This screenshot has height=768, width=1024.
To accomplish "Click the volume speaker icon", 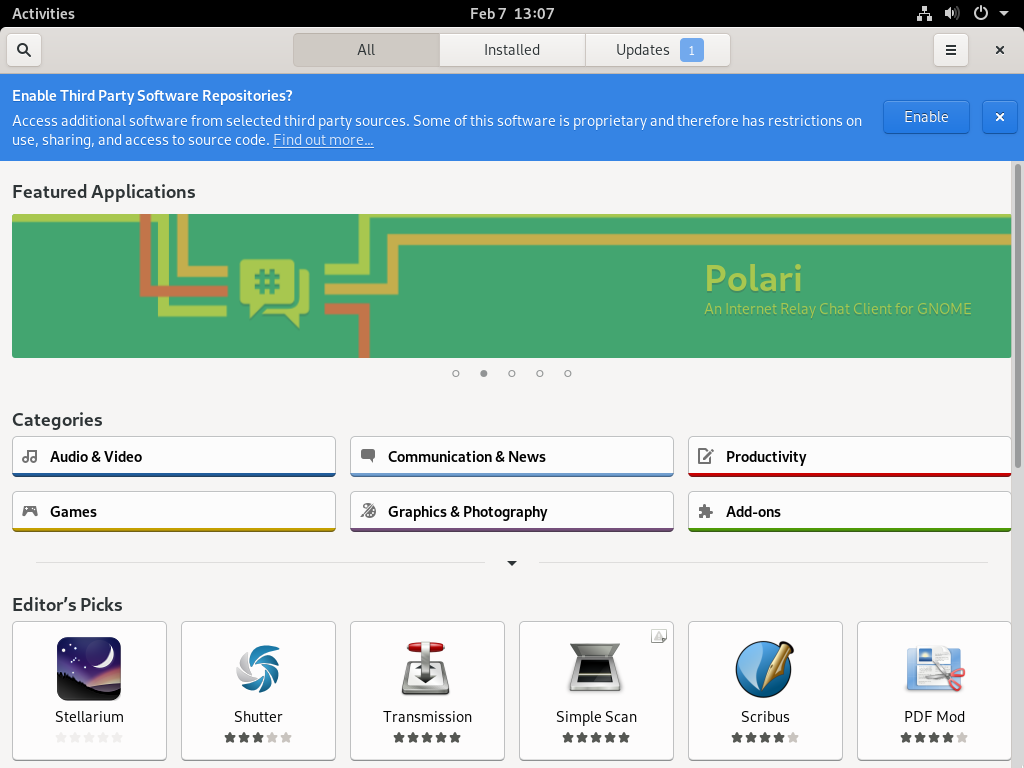I will tap(952, 14).
